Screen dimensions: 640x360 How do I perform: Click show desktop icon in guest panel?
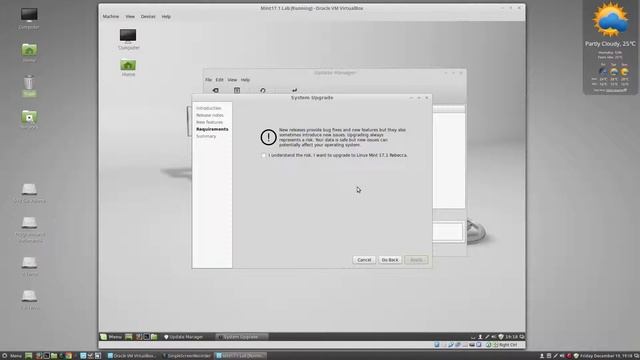(129, 337)
